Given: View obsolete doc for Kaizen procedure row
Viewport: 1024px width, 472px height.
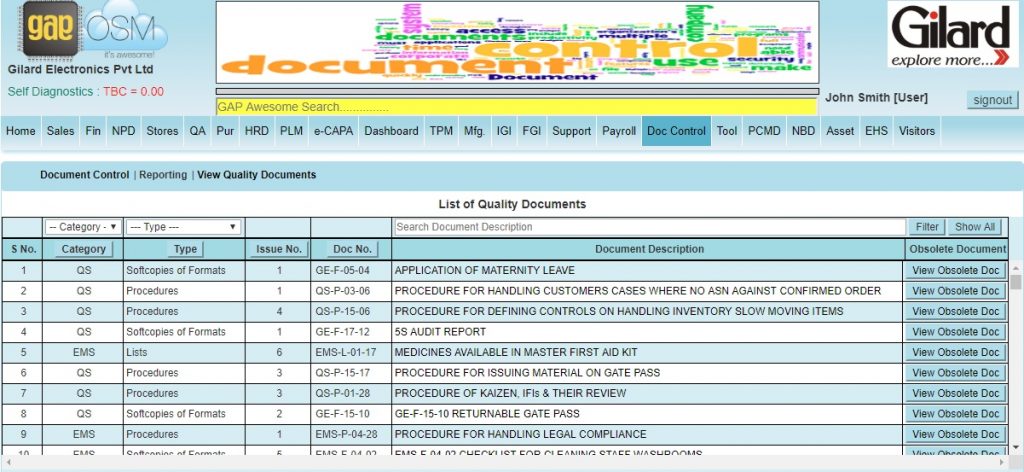Looking at the screenshot, I should 955,393.
